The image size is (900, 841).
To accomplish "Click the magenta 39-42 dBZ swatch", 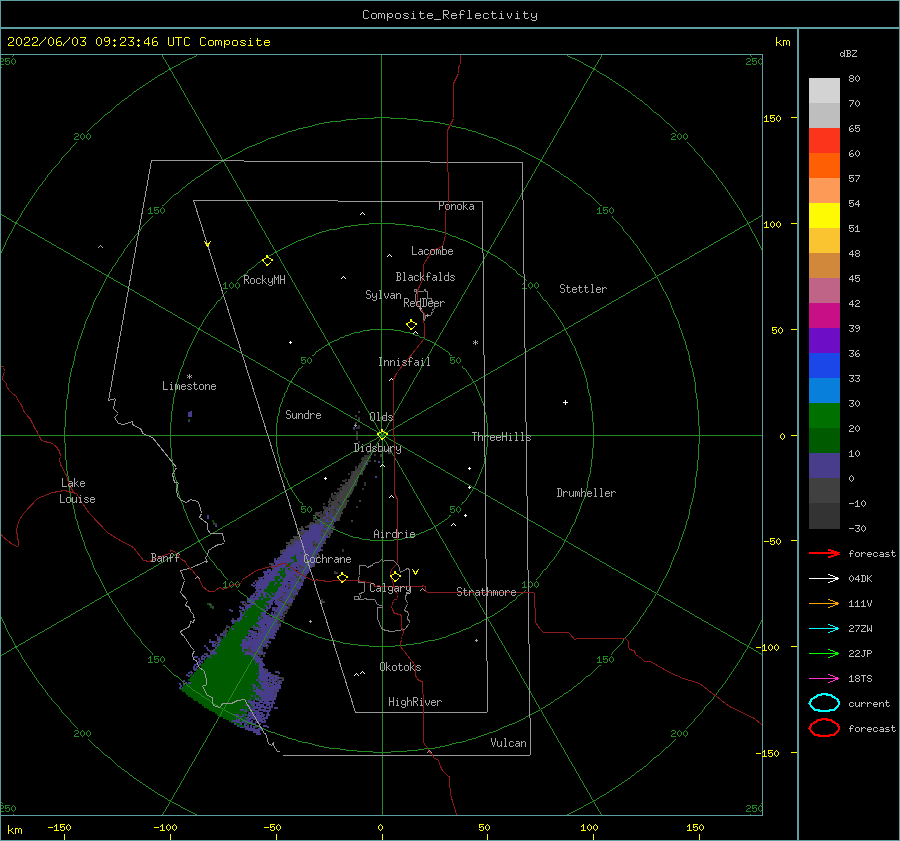I will (824, 316).
